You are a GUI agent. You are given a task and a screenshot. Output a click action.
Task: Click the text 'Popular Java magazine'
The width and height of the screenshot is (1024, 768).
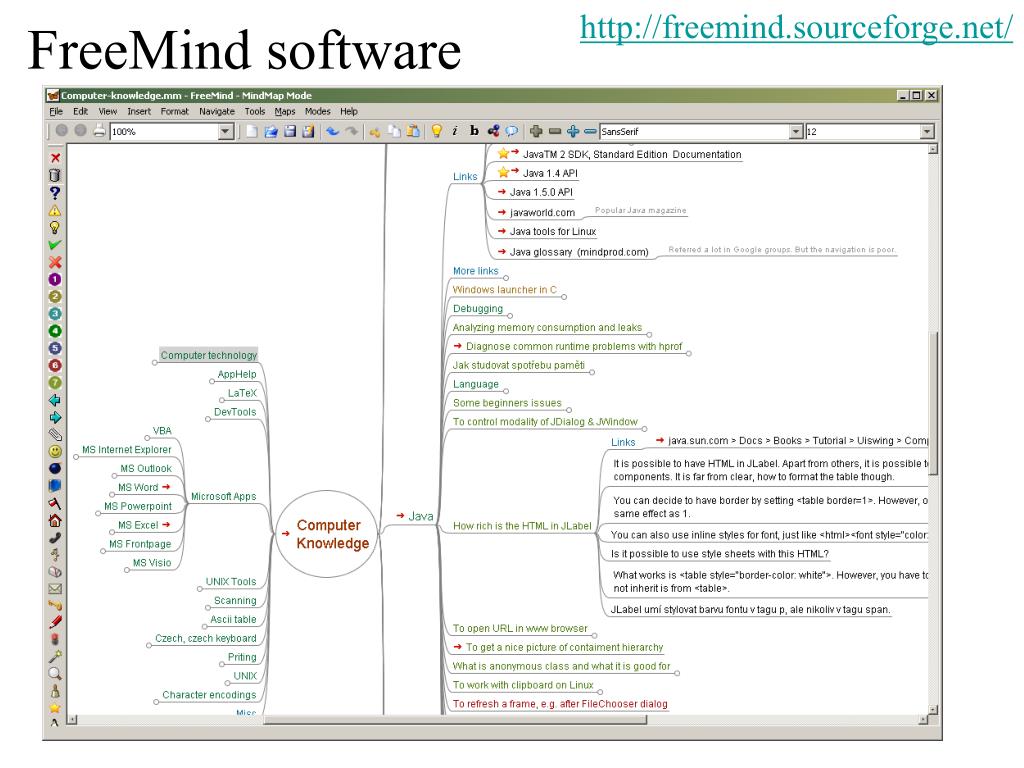(640, 210)
